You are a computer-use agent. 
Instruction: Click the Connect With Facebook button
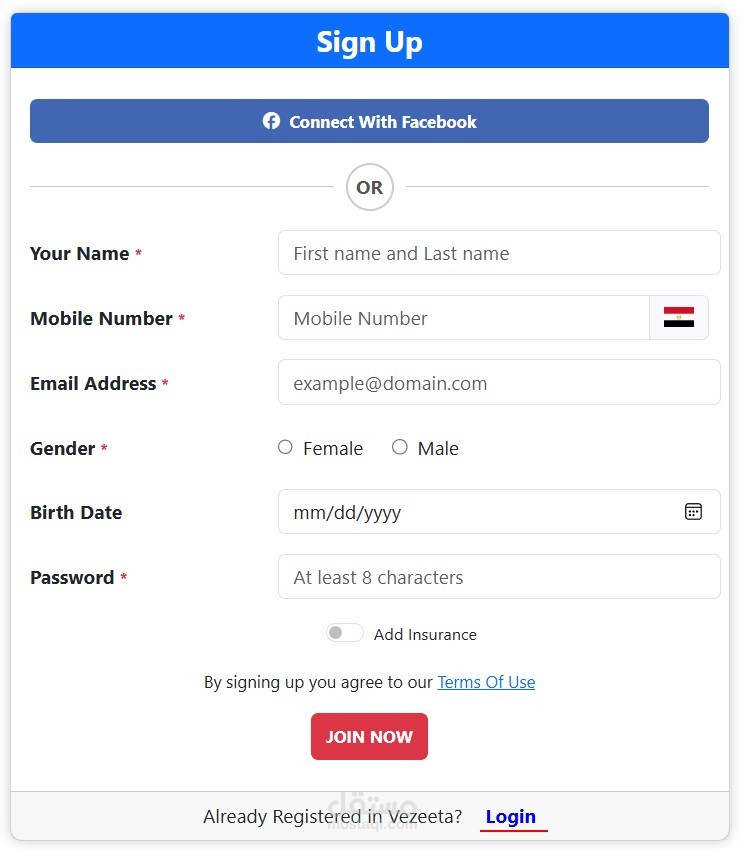click(x=369, y=121)
